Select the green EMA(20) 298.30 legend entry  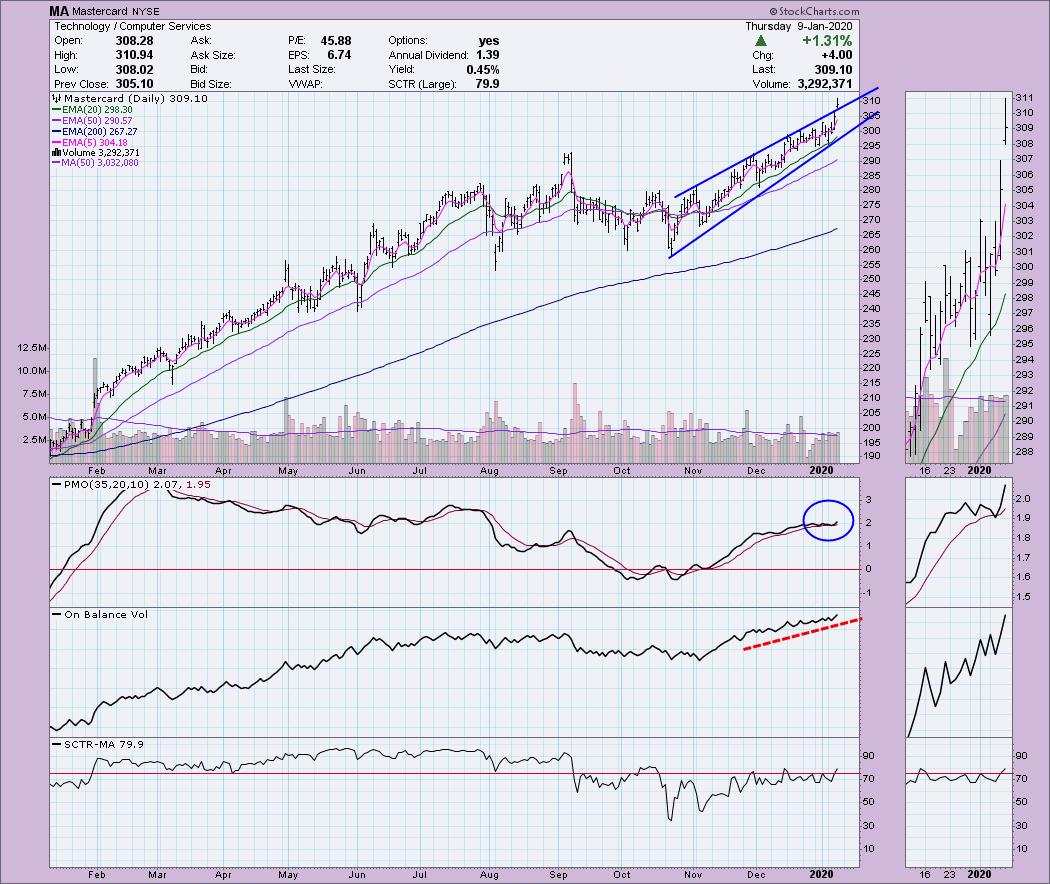(92, 109)
